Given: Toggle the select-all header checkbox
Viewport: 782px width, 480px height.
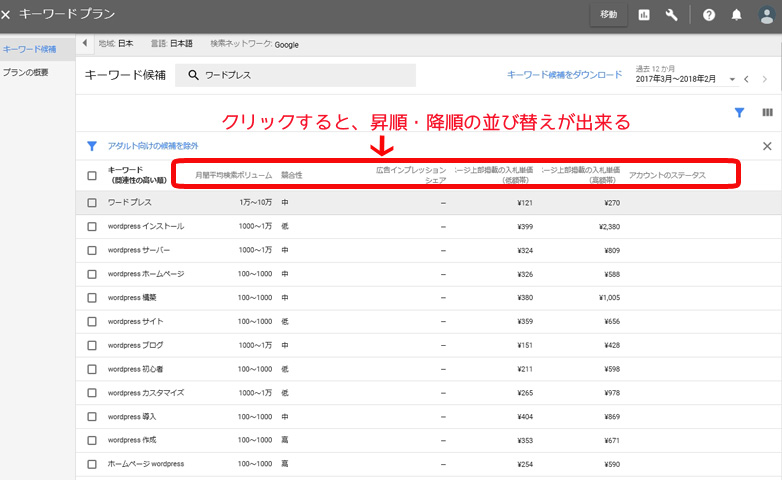Looking at the screenshot, I should (x=92, y=176).
